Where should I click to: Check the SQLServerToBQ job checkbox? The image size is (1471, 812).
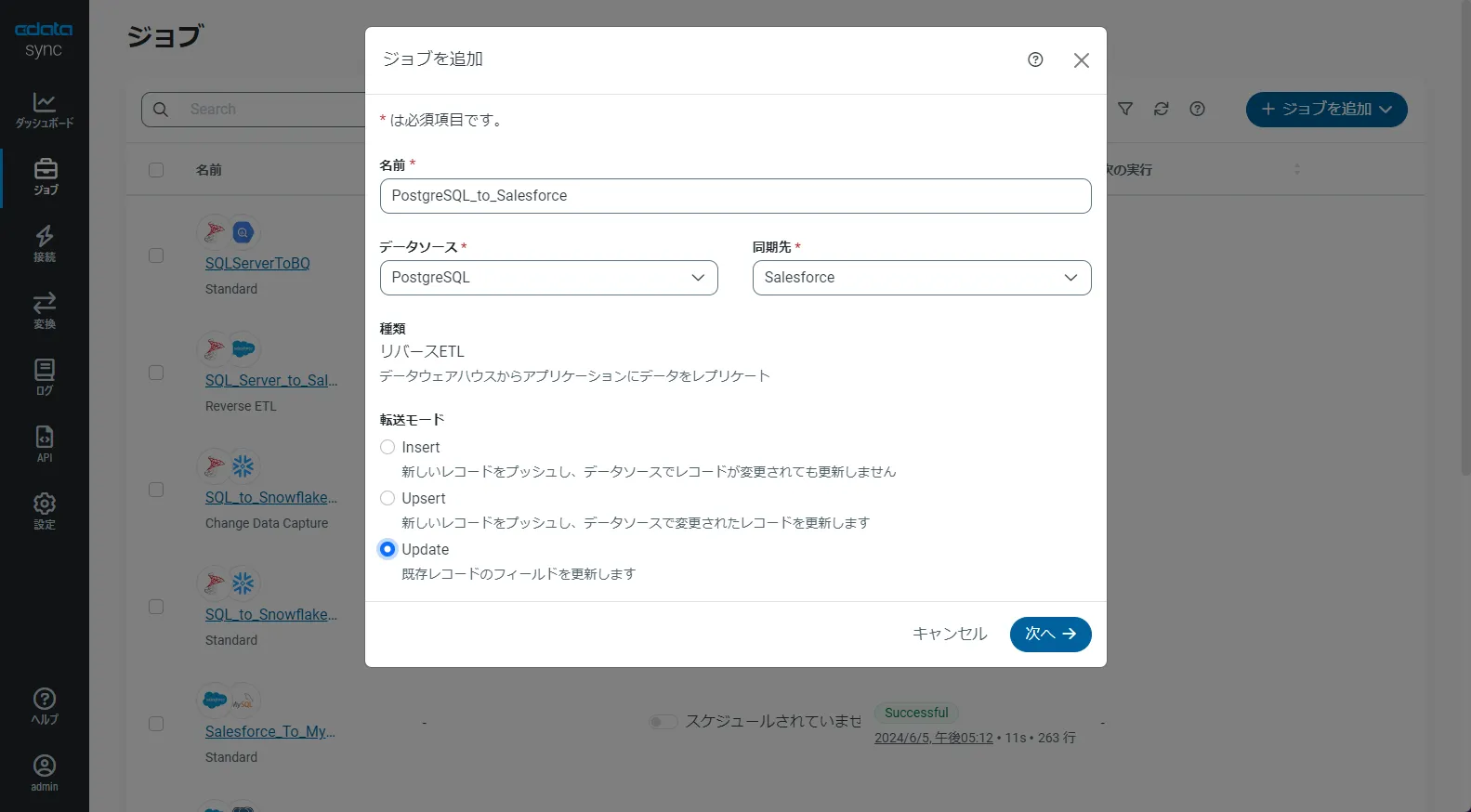156,255
